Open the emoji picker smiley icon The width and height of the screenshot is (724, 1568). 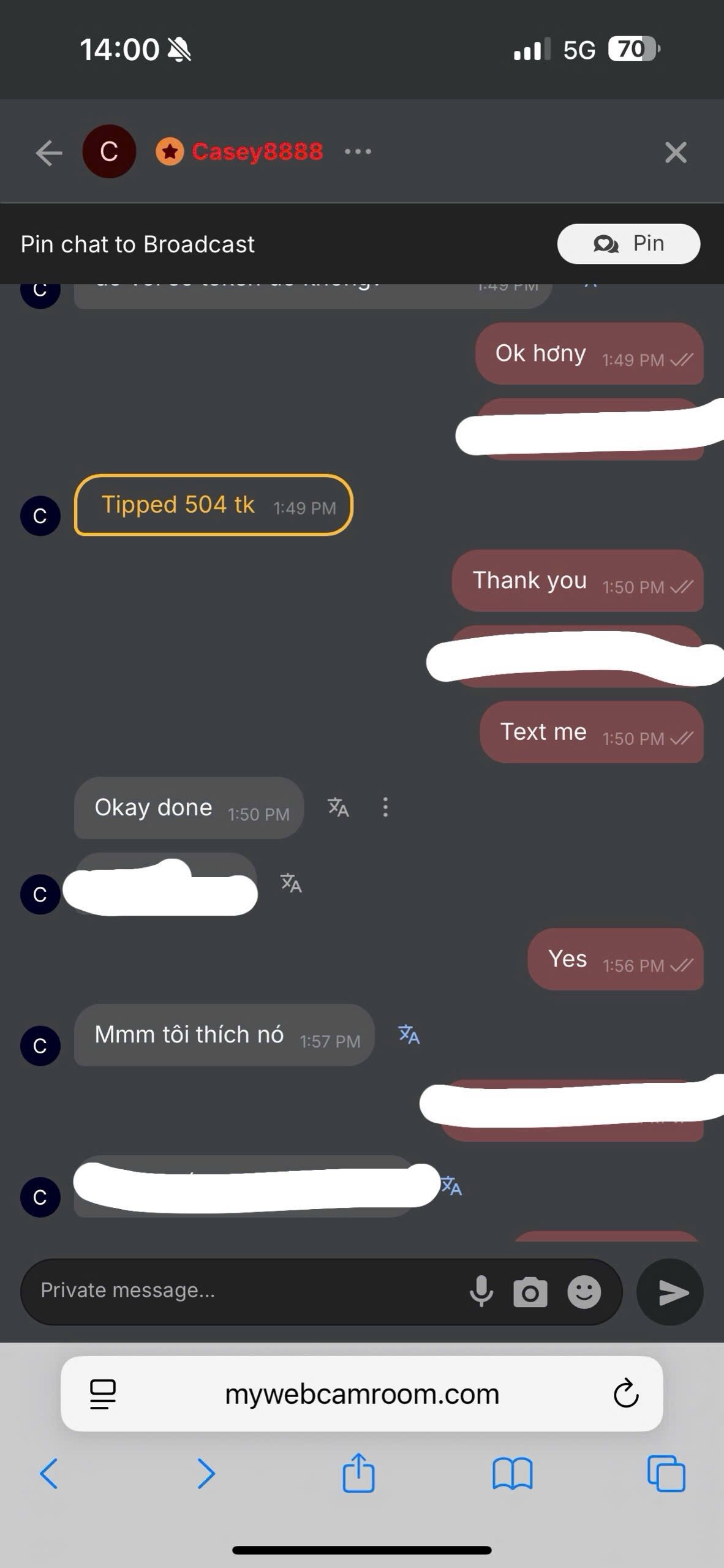[584, 1292]
